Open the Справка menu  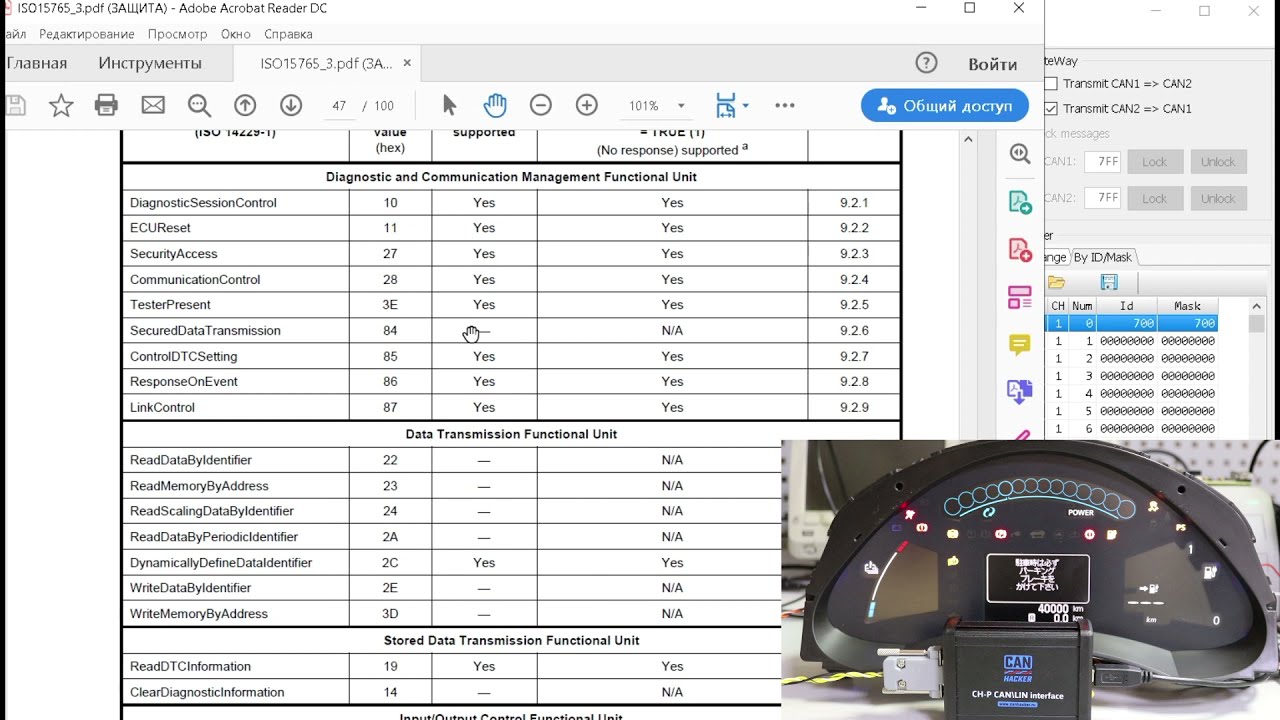click(x=288, y=34)
